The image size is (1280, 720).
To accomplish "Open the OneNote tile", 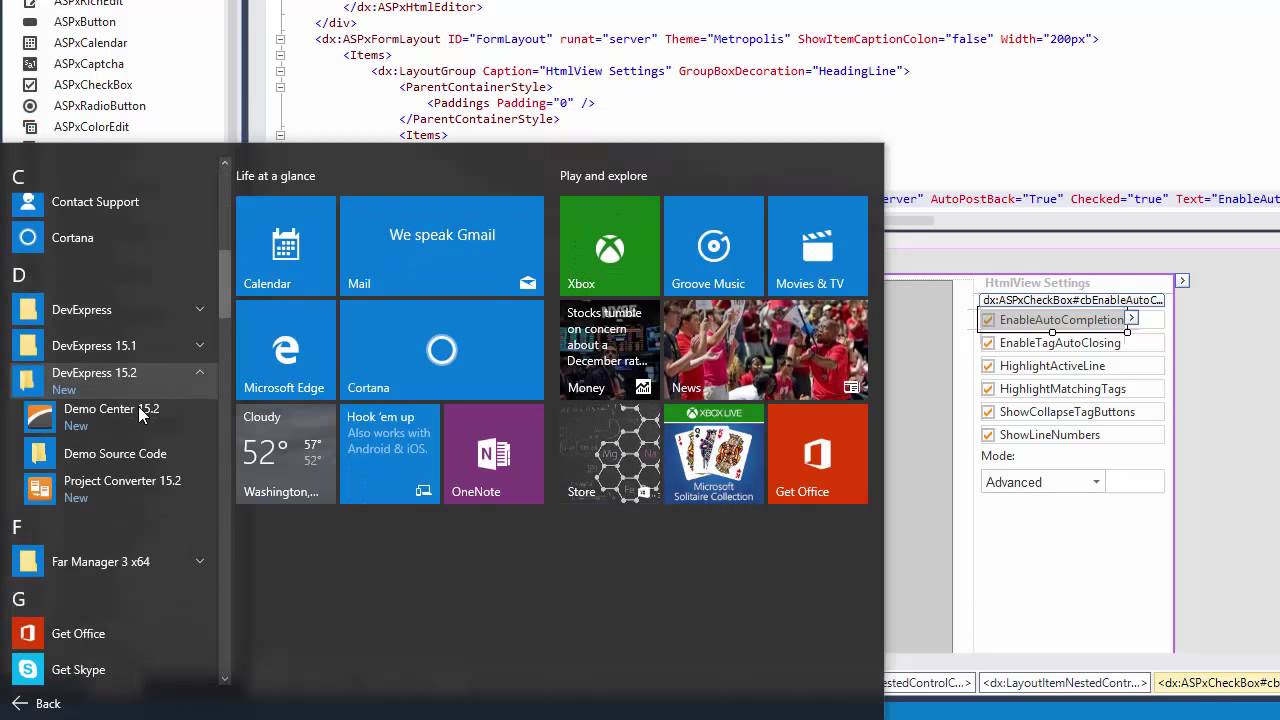I will (494, 454).
